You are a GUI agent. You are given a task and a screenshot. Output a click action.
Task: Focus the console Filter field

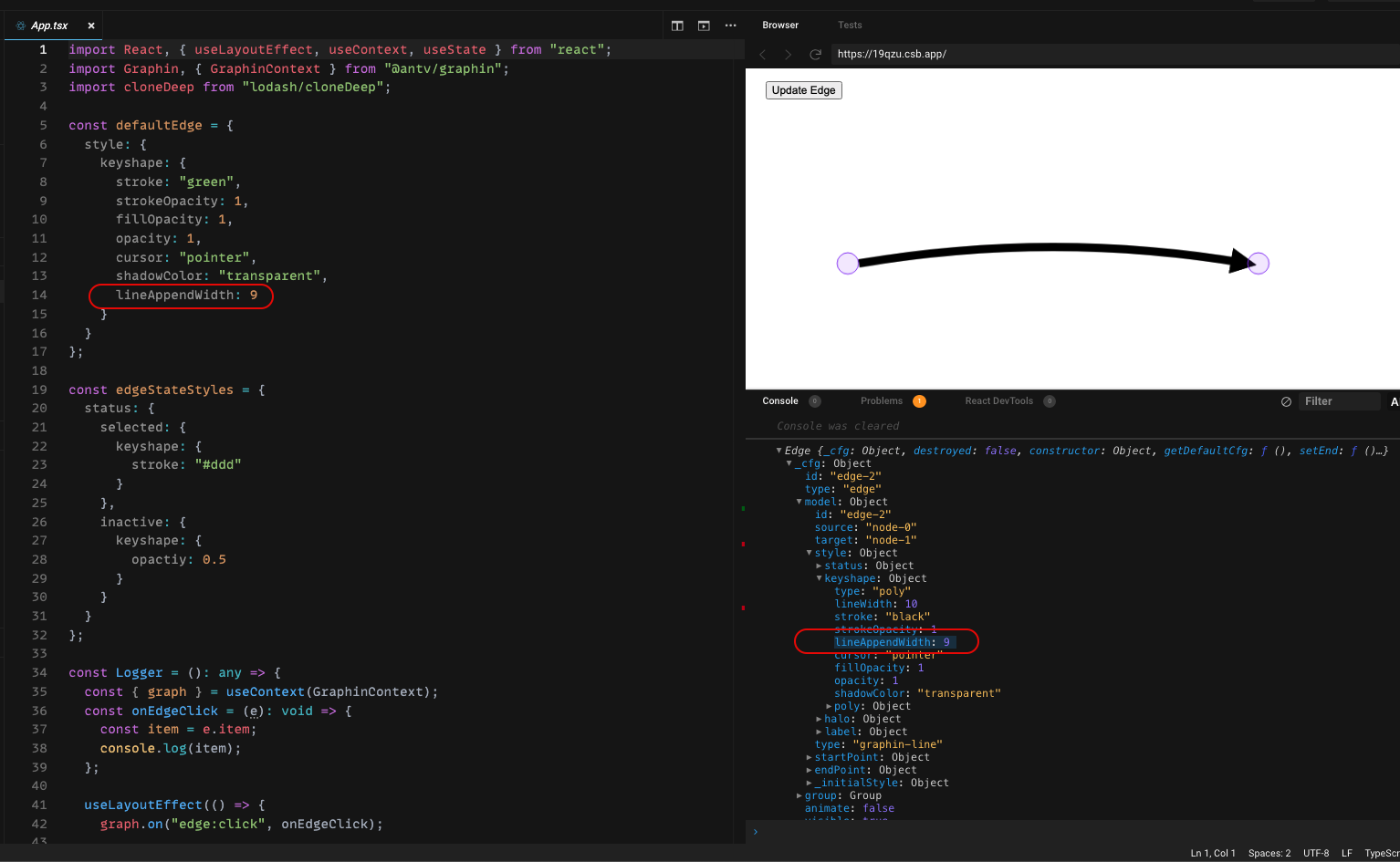[x=1339, y=401]
